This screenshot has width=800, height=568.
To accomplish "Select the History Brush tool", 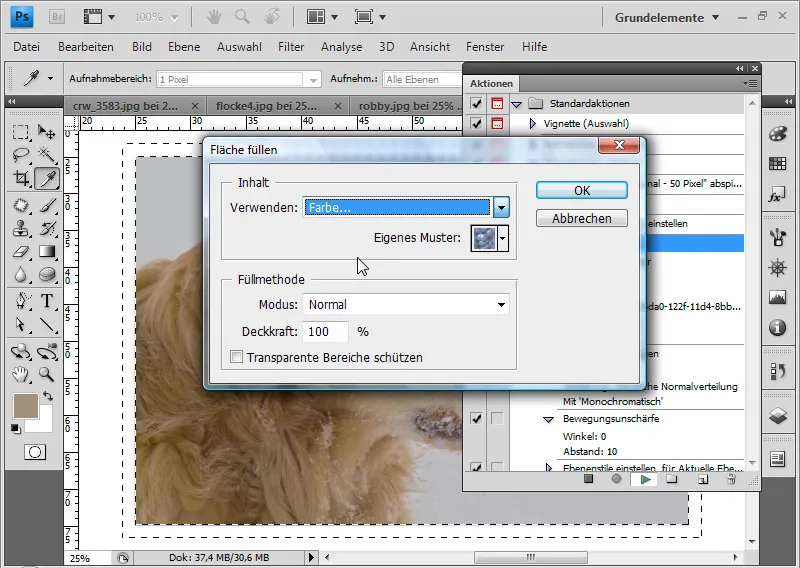I will [47, 229].
